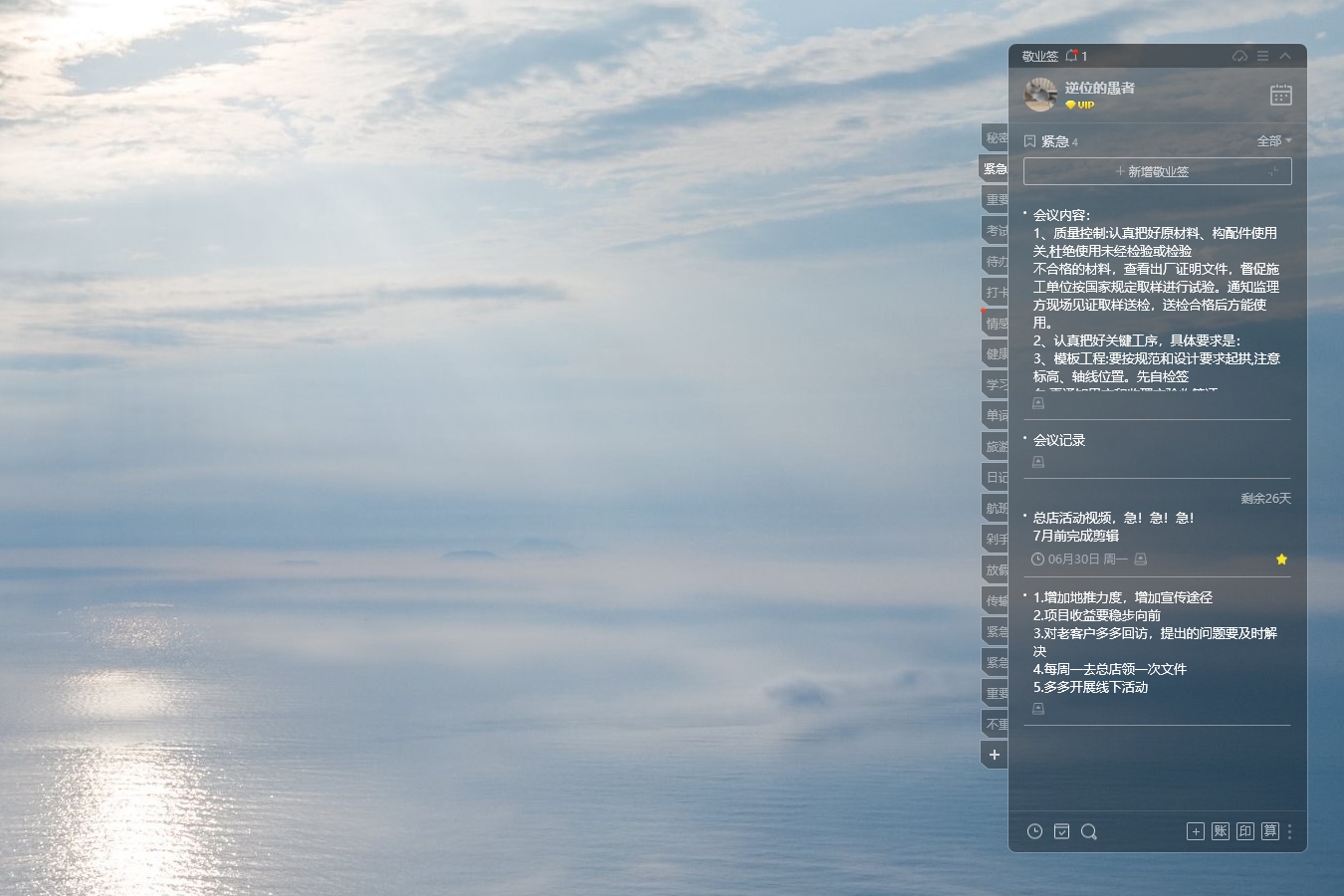Switch to the 情感 category tab
This screenshot has height=896, width=1344.
tap(996, 323)
